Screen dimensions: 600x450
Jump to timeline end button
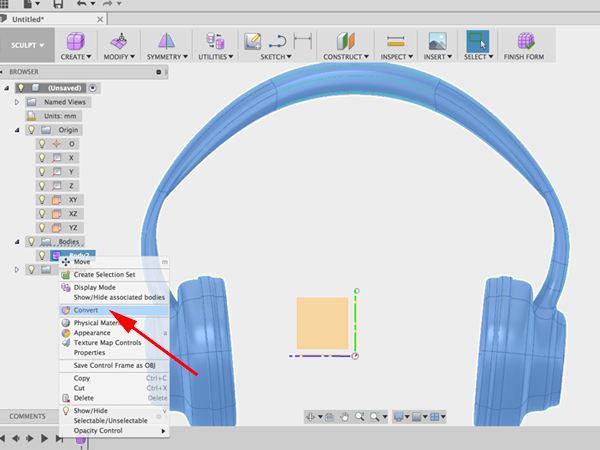59,439
